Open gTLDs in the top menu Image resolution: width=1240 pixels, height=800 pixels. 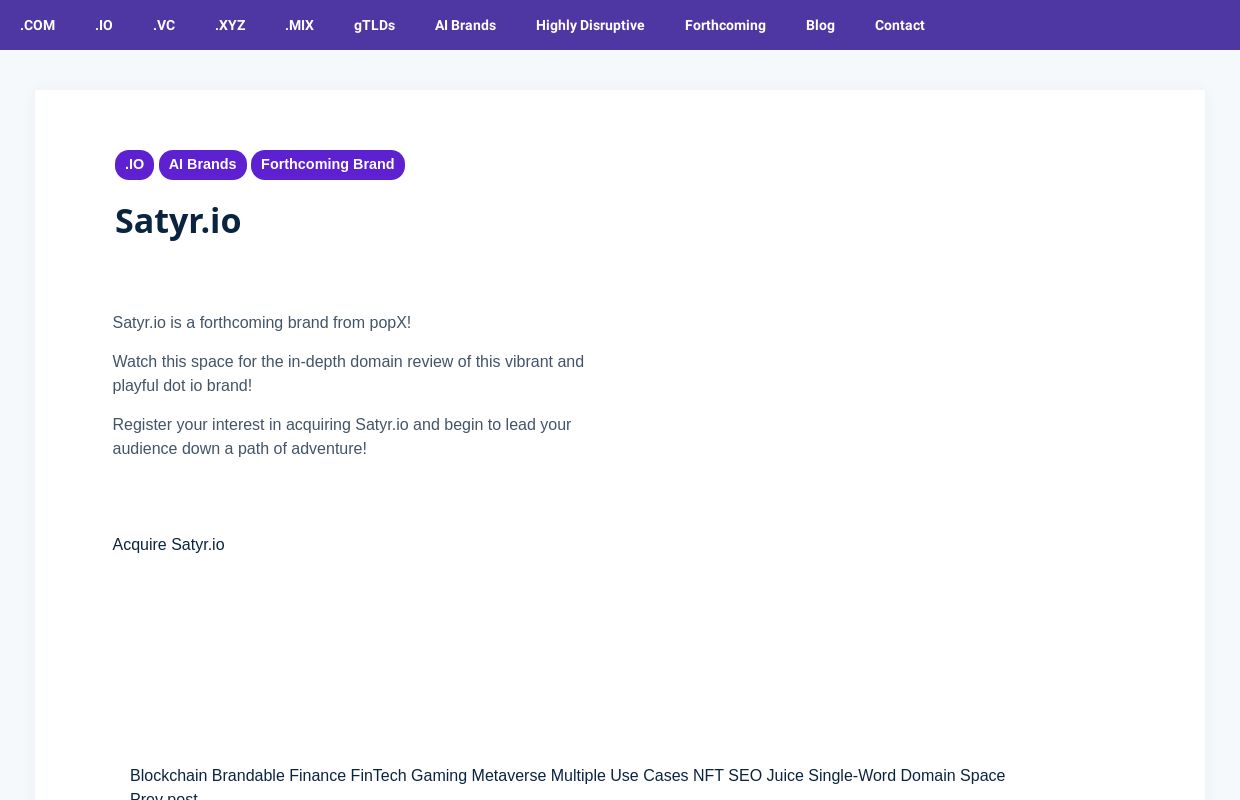click(374, 25)
